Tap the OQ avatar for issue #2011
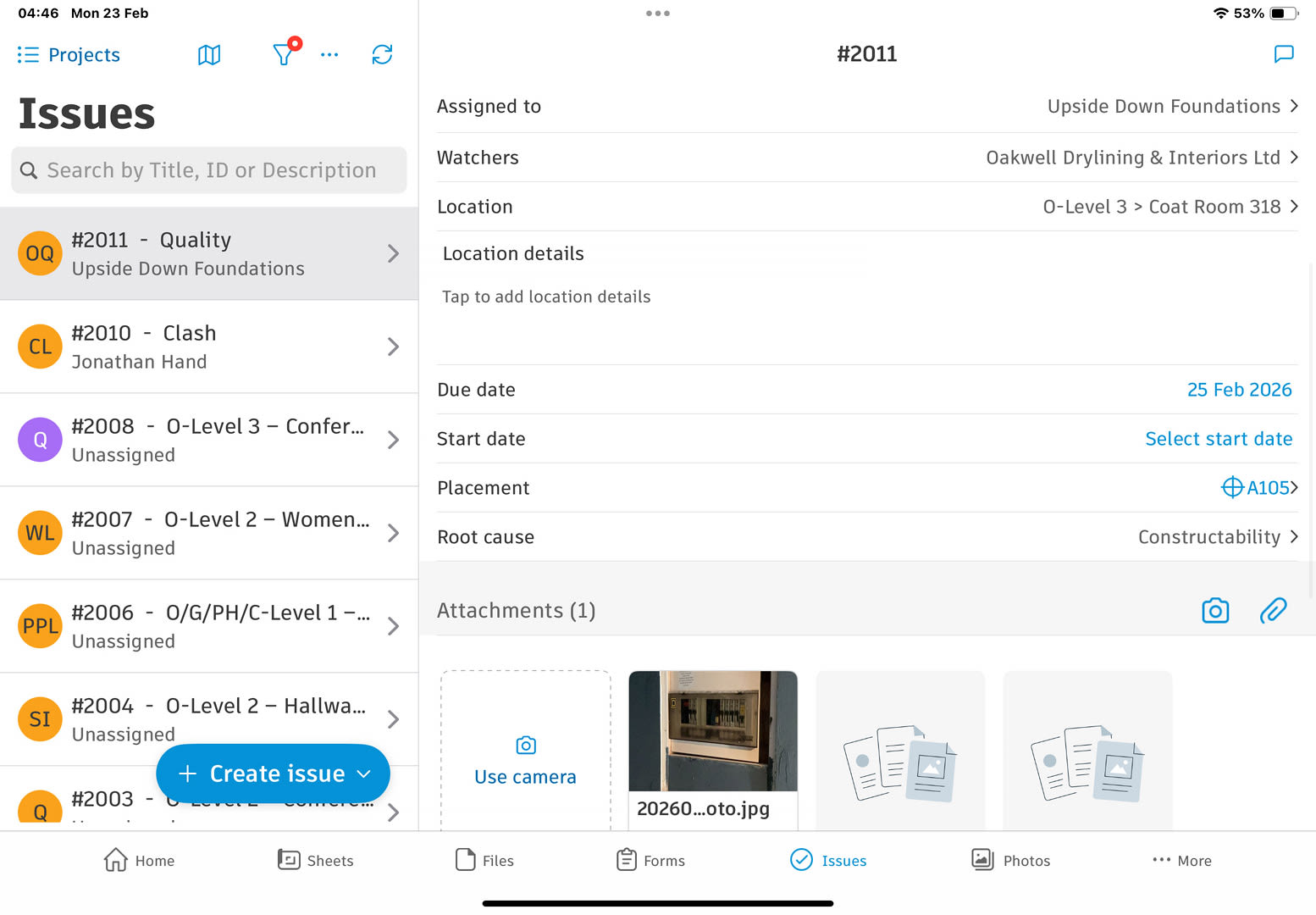The width and height of the screenshot is (1316, 915). coord(40,253)
